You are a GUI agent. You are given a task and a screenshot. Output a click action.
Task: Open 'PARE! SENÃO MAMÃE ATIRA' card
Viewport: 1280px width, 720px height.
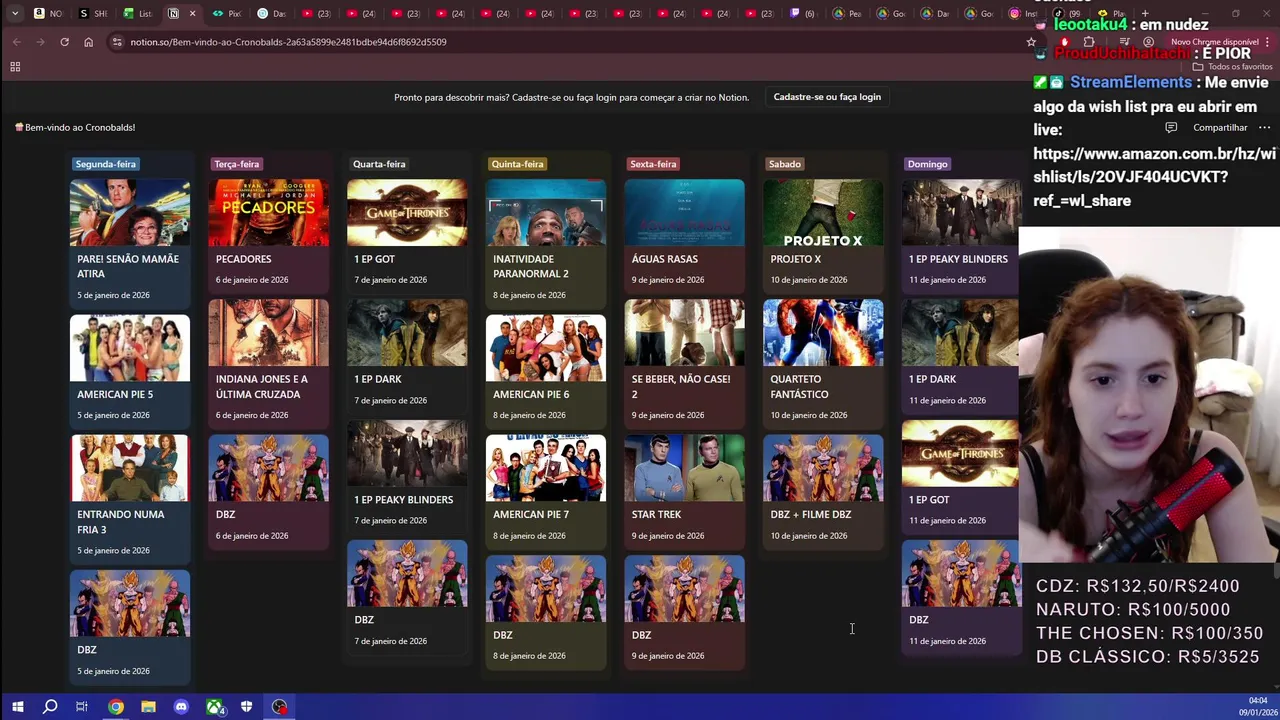[x=129, y=244]
